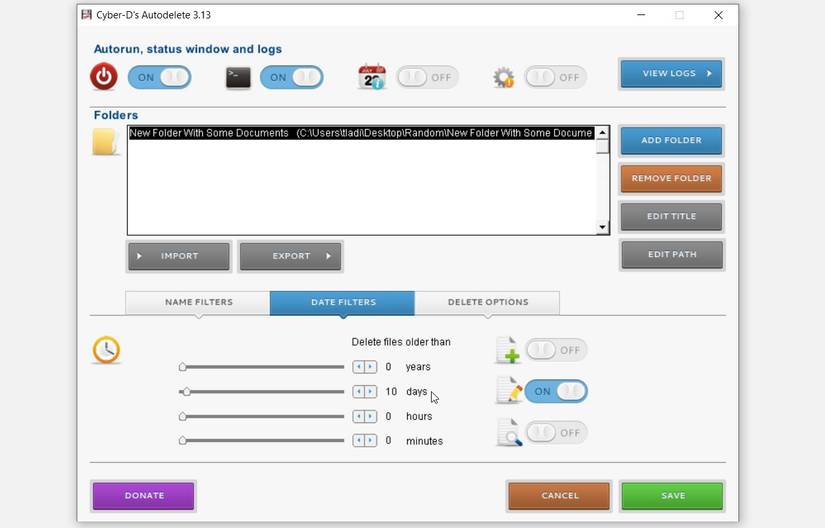Click the green Save button
825x528 pixels.
pos(672,496)
